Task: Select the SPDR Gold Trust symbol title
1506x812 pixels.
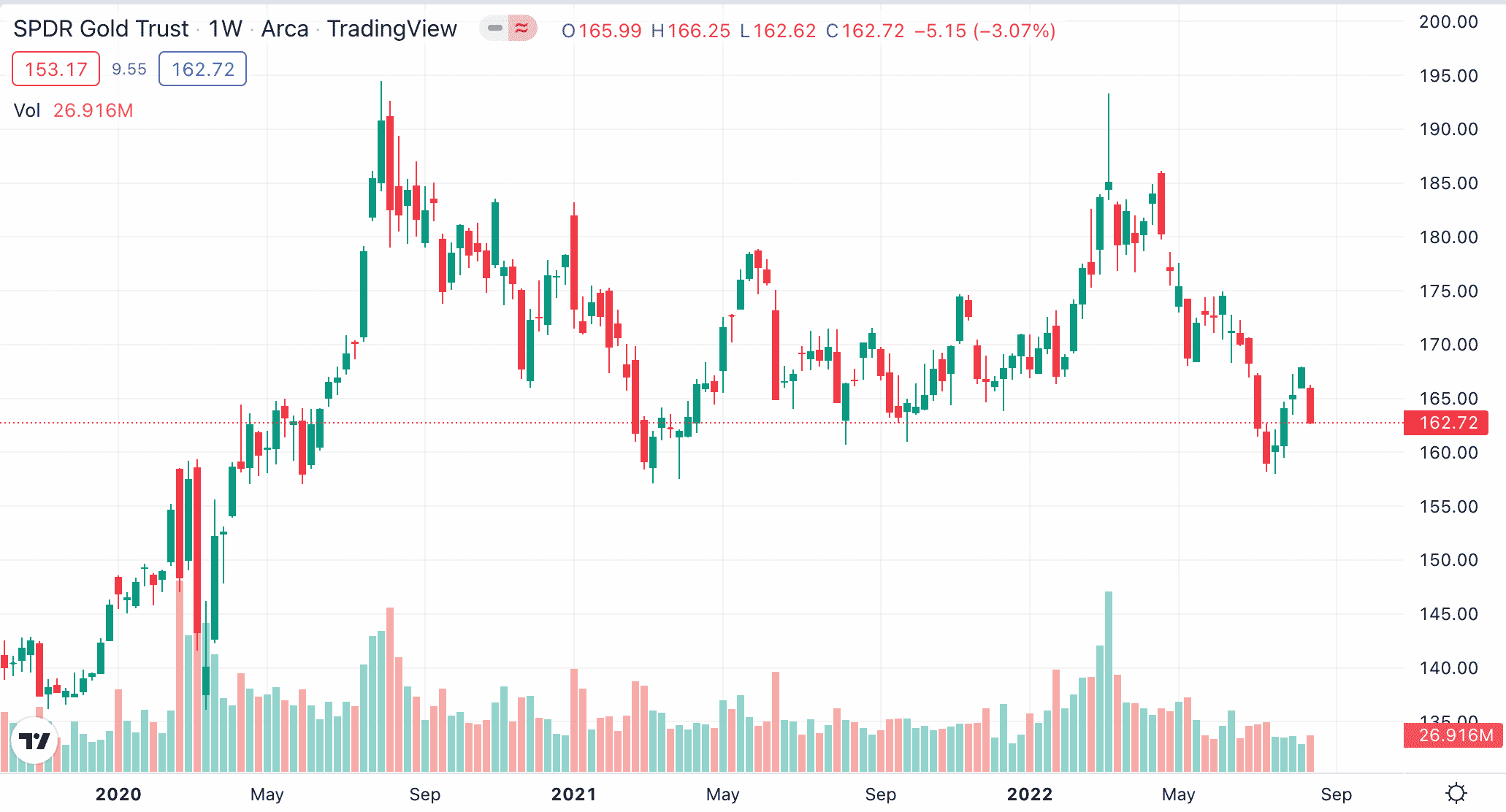Action: click(101, 28)
